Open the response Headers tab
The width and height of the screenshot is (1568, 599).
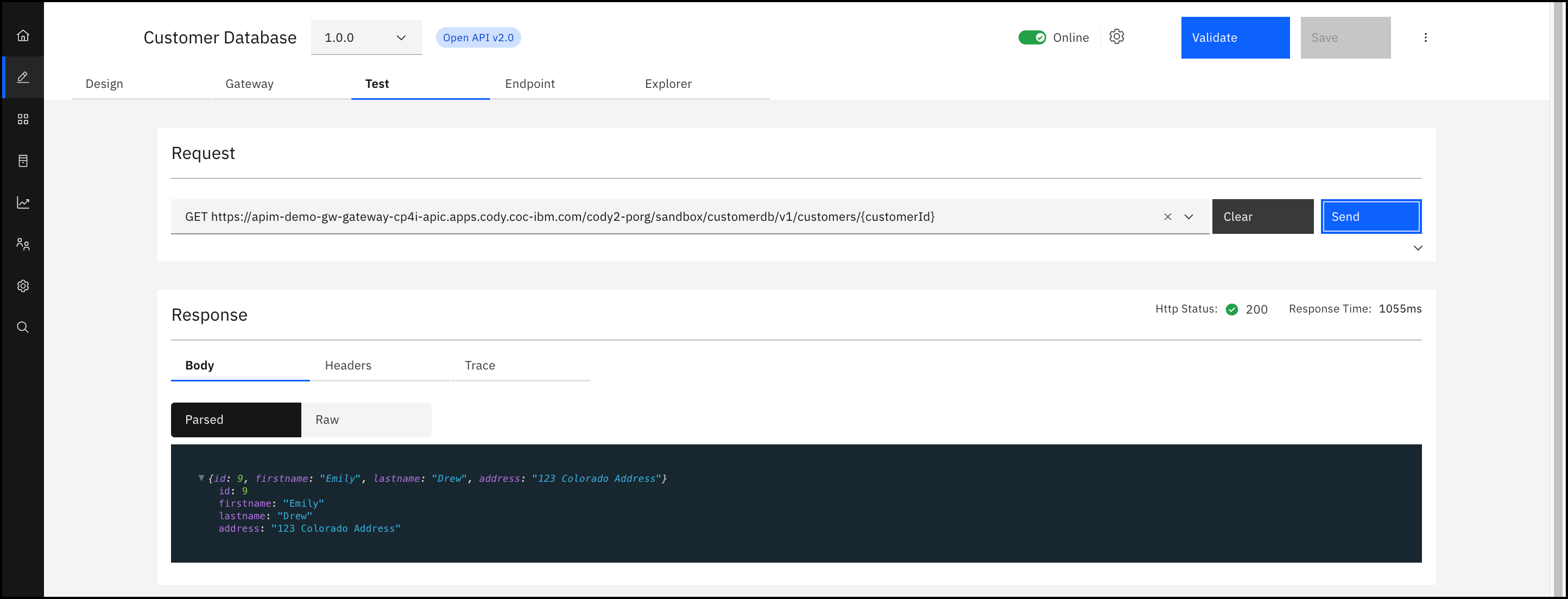pyautogui.click(x=348, y=366)
